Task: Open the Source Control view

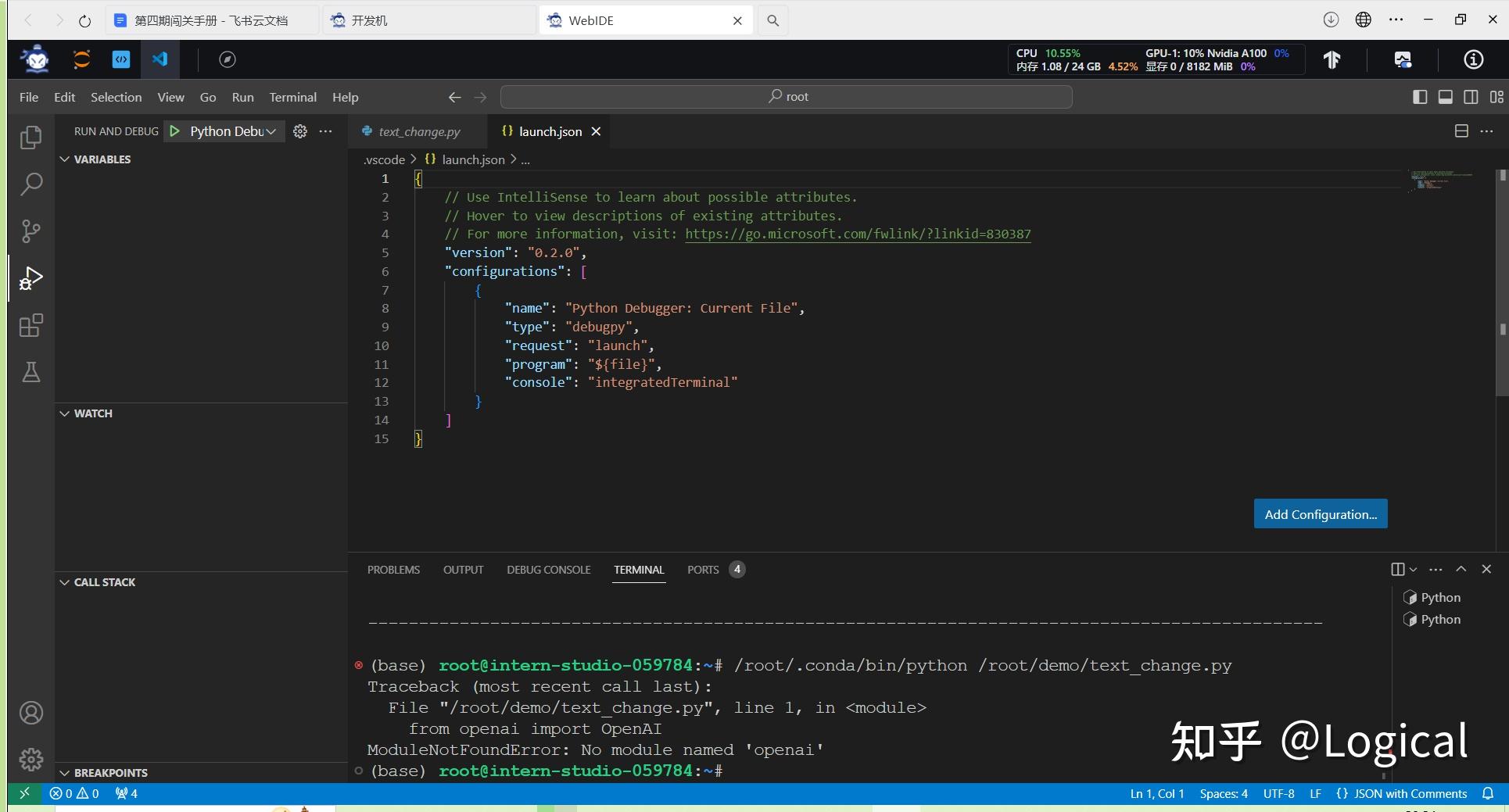Action: tap(30, 231)
